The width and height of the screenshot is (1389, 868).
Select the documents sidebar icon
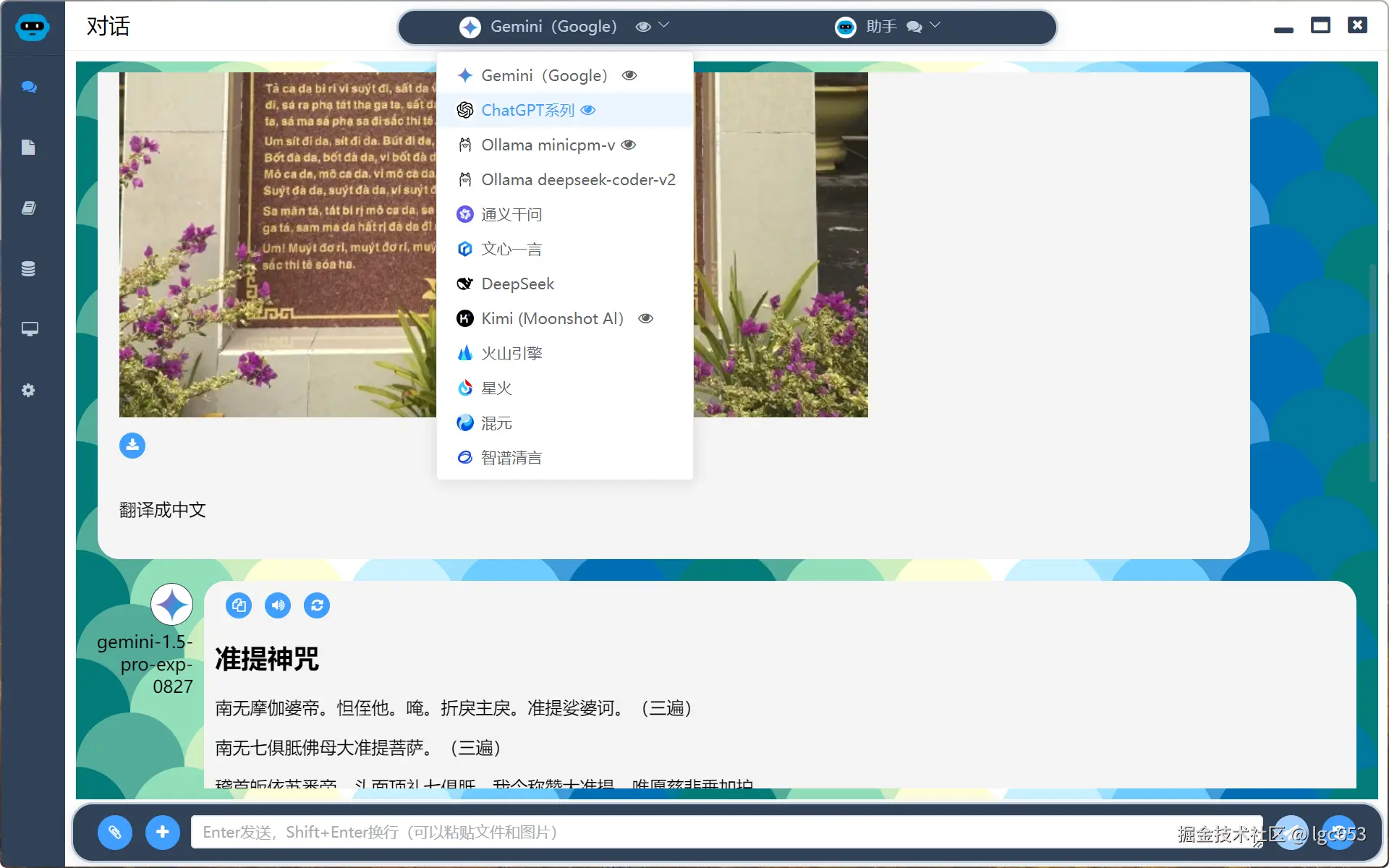coord(29,148)
